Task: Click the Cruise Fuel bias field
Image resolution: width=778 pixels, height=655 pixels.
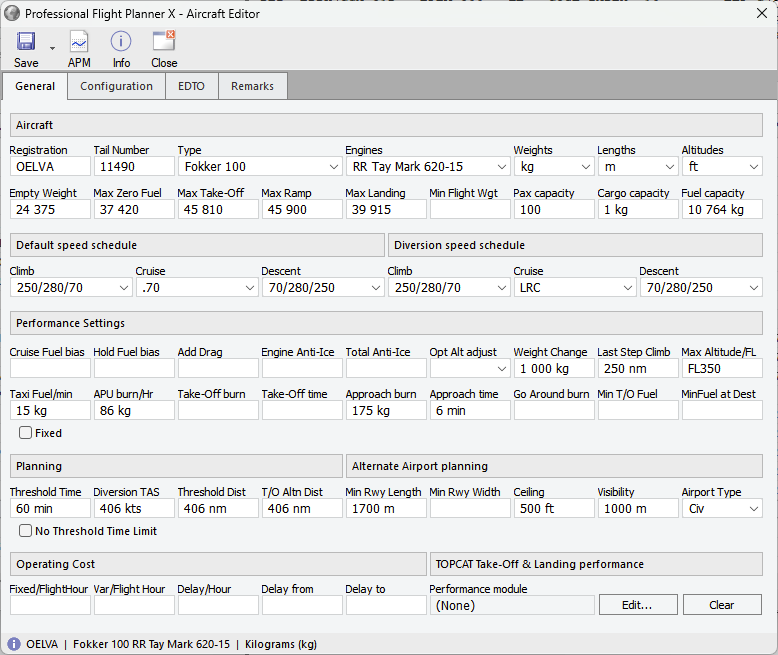Action: pos(50,369)
